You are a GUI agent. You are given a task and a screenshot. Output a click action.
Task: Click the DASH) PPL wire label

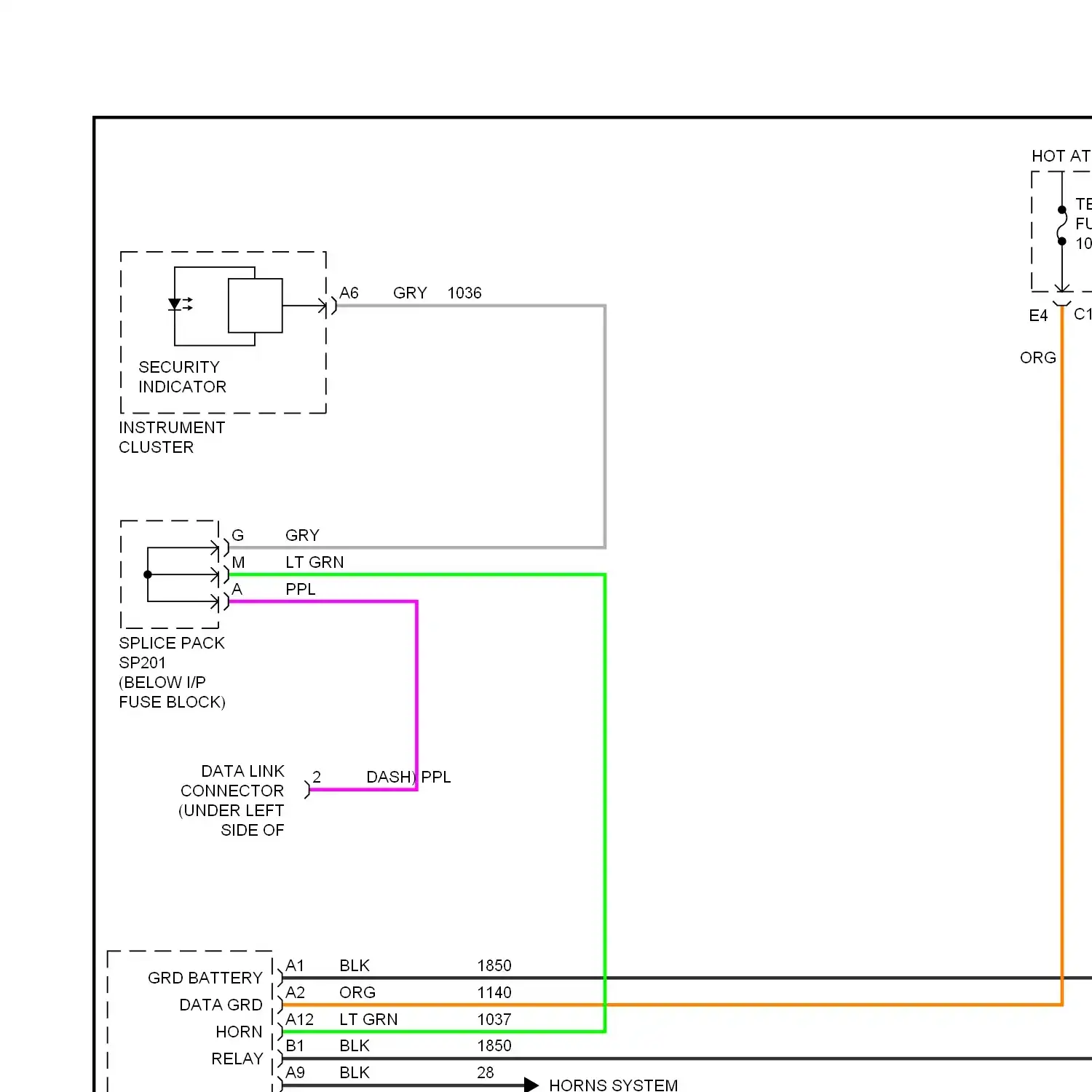point(408,777)
